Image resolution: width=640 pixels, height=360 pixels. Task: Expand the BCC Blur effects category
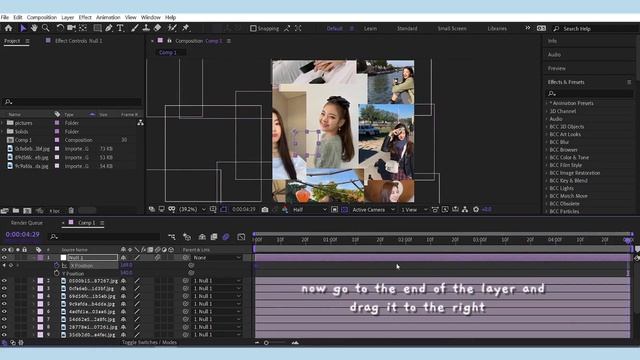547,142
